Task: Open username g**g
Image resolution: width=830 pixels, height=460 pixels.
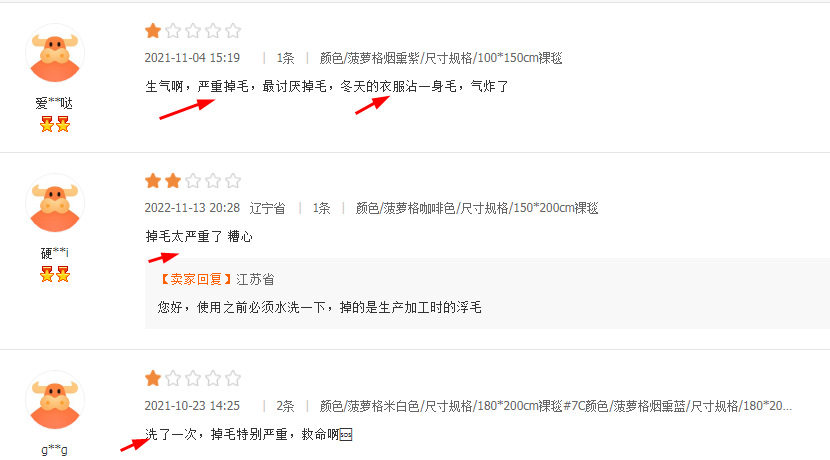Action: pyautogui.click(x=55, y=450)
